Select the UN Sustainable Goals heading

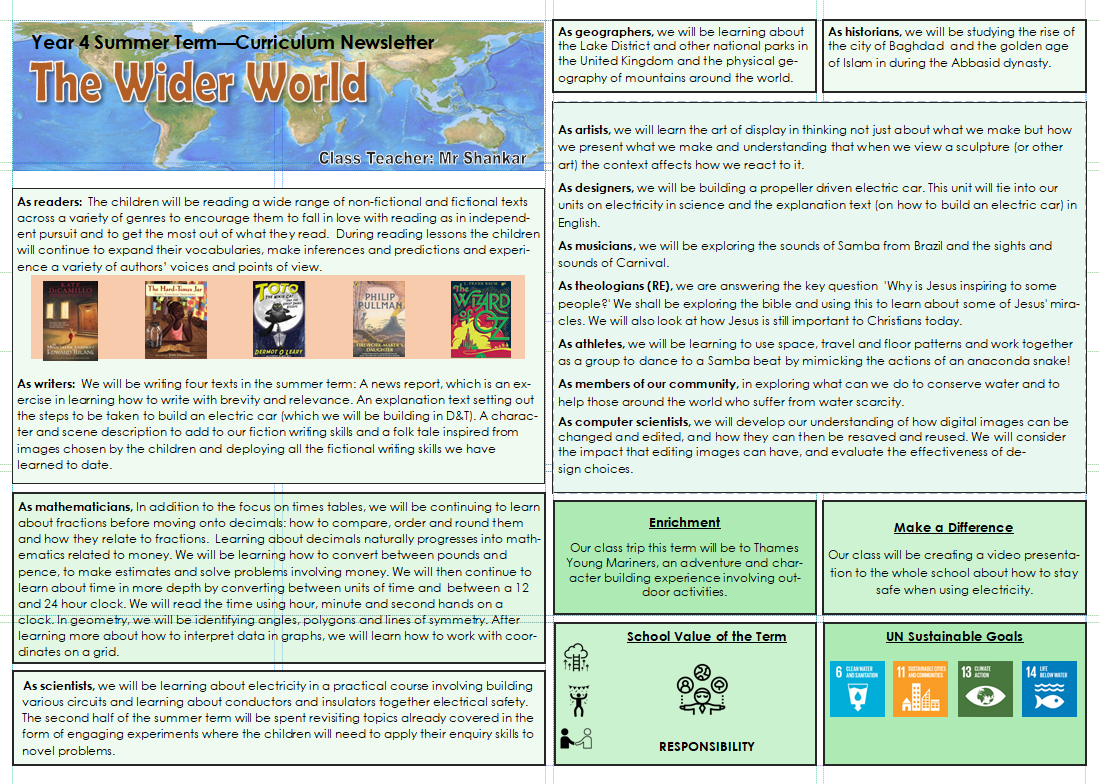click(x=954, y=636)
